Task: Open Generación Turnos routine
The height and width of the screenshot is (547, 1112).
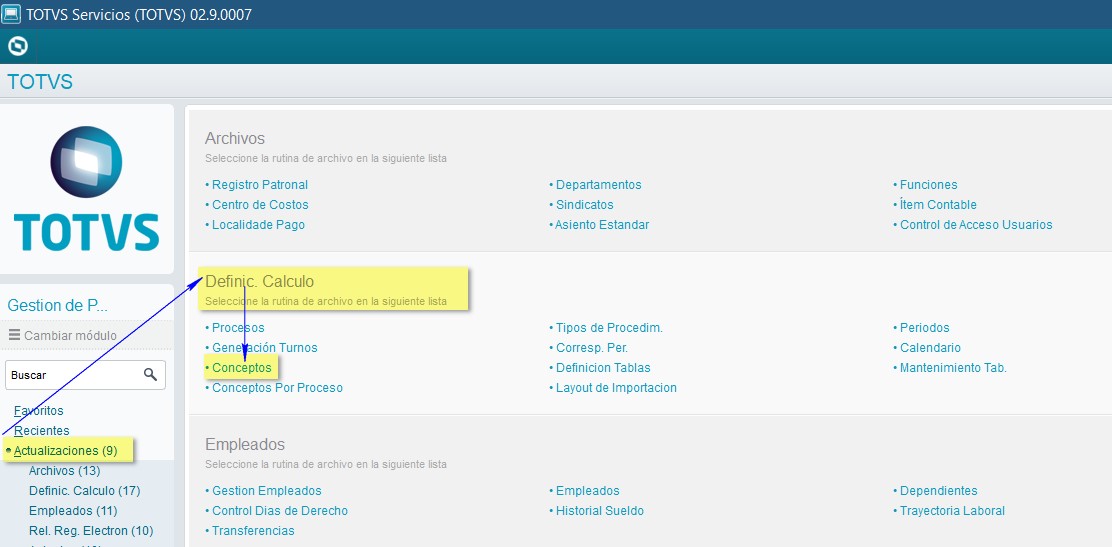Action: pos(265,348)
